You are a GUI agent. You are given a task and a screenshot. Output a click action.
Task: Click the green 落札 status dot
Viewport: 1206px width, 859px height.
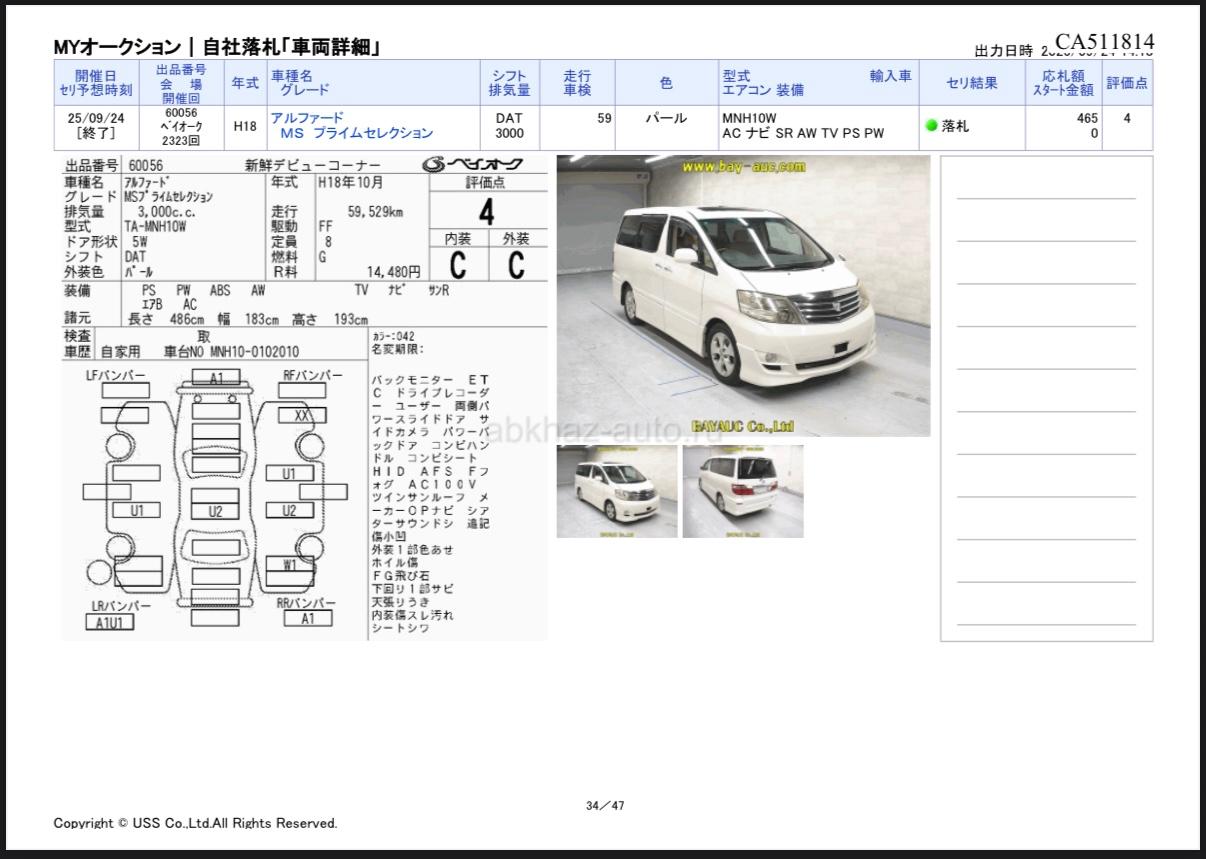[931, 126]
